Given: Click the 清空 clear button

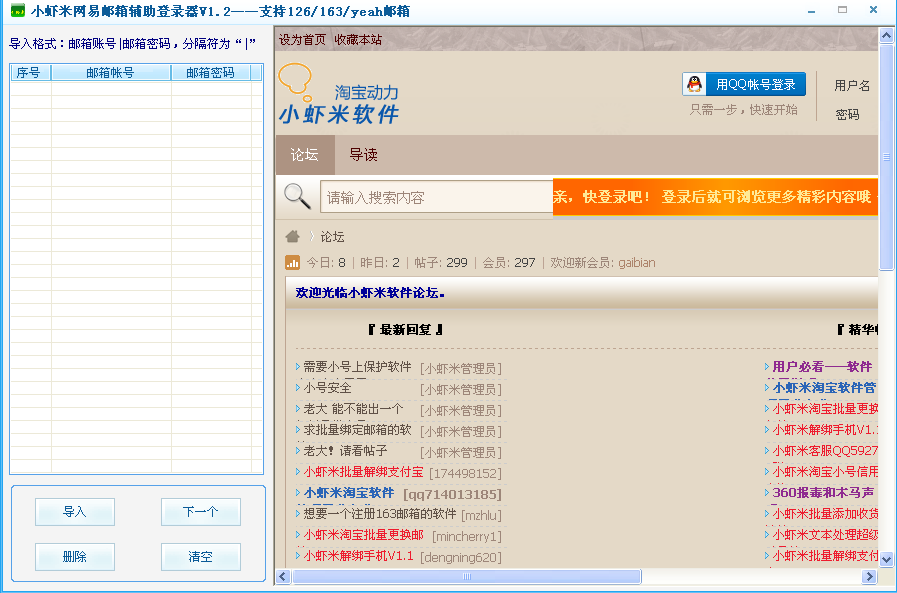Looking at the screenshot, I should point(200,557).
